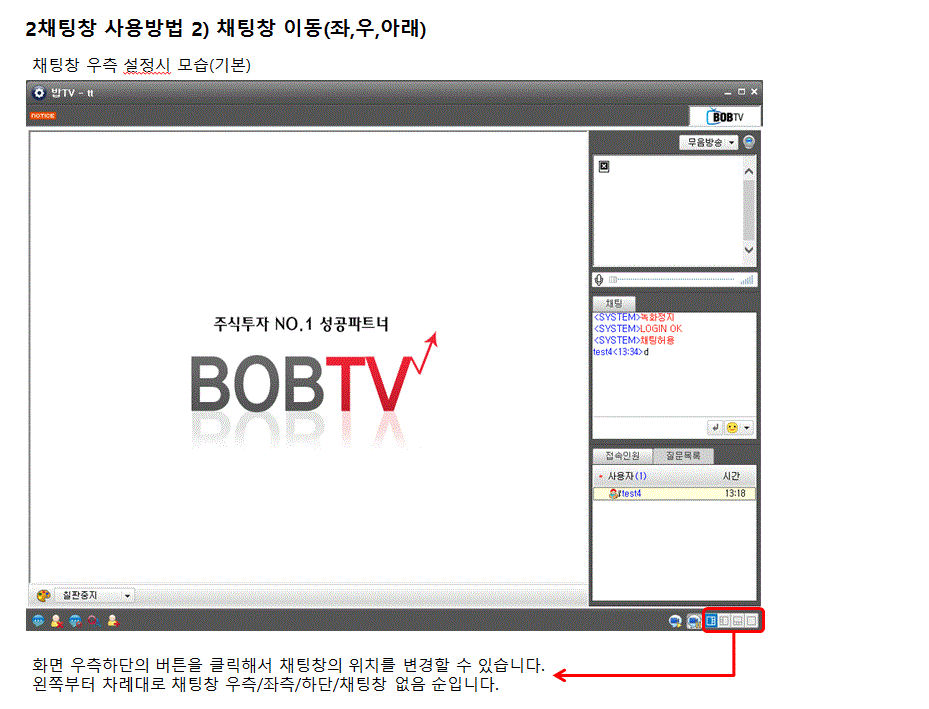
Task: Select user test4 in the user list
Action: click(674, 493)
